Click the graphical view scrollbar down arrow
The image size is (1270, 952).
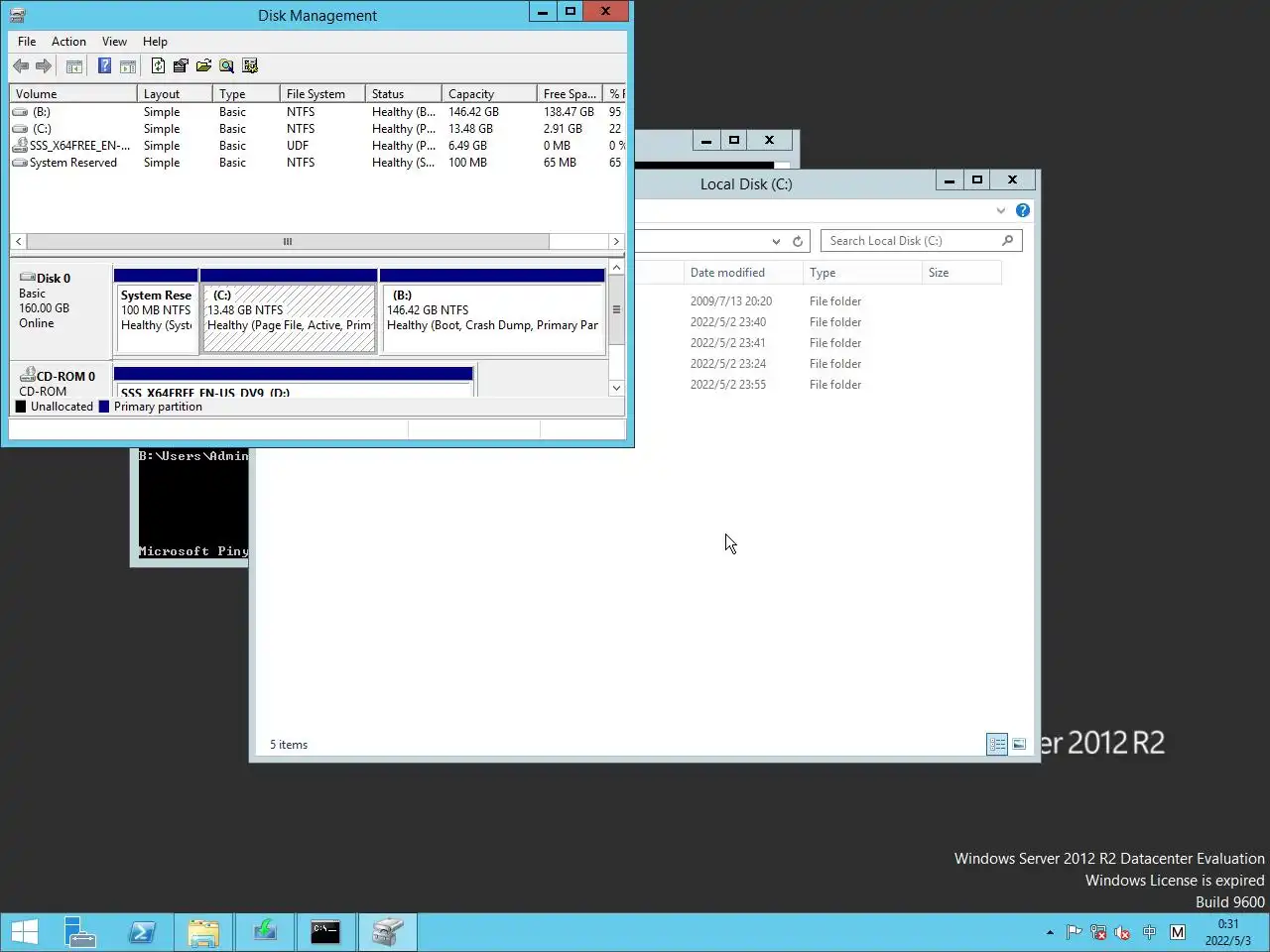[x=616, y=388]
